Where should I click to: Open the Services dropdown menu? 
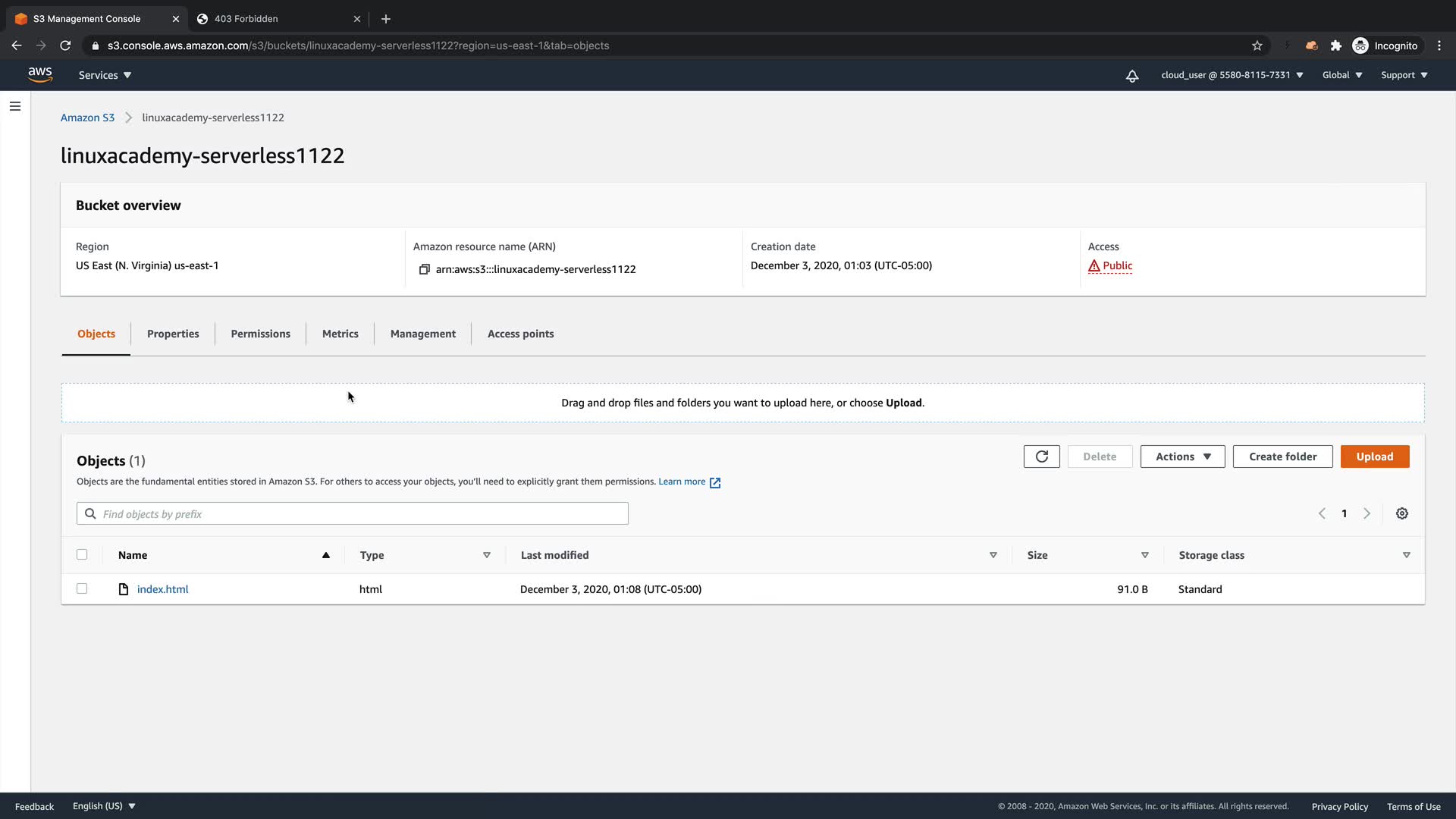(105, 75)
